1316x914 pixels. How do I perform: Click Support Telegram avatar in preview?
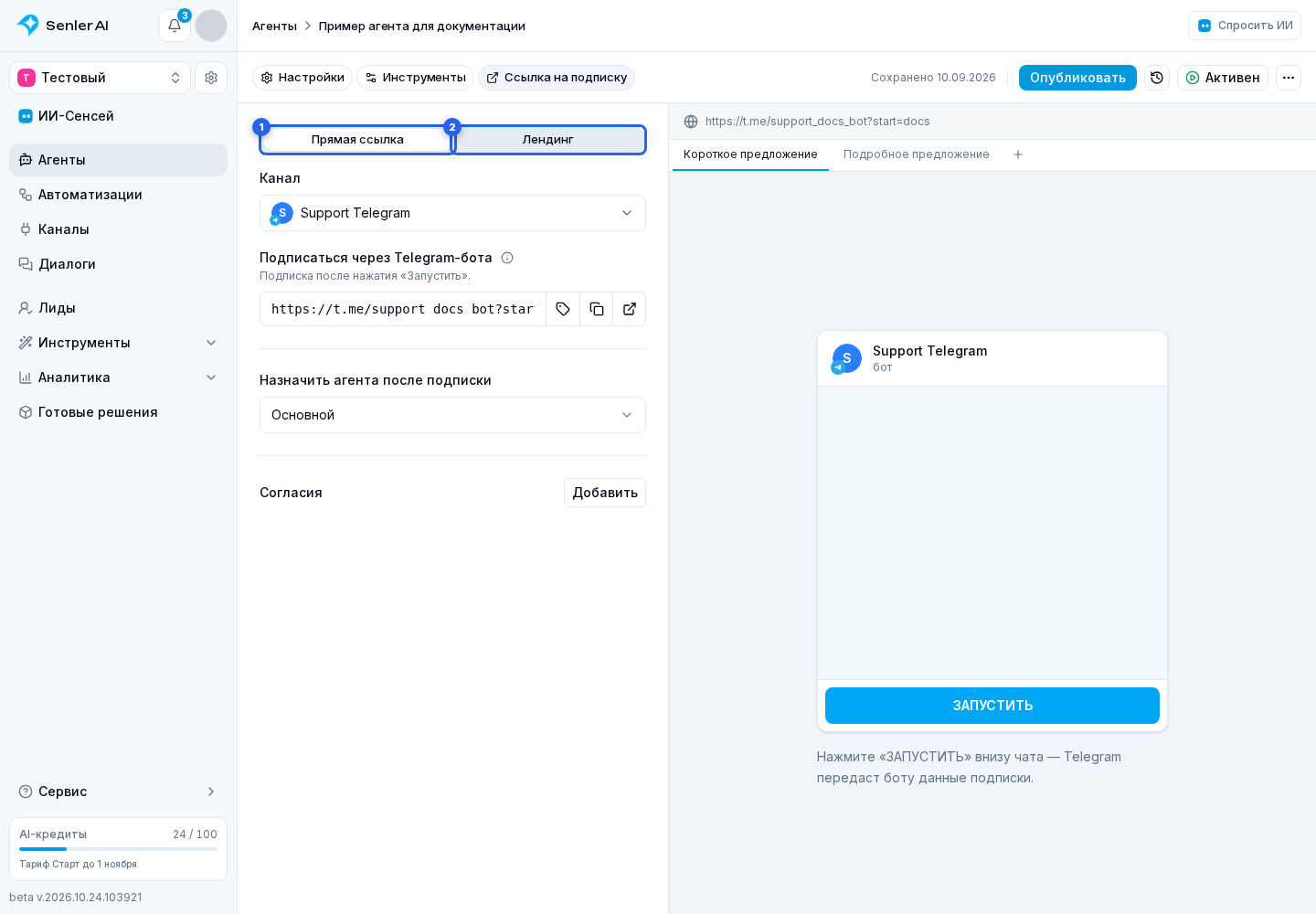click(x=846, y=358)
